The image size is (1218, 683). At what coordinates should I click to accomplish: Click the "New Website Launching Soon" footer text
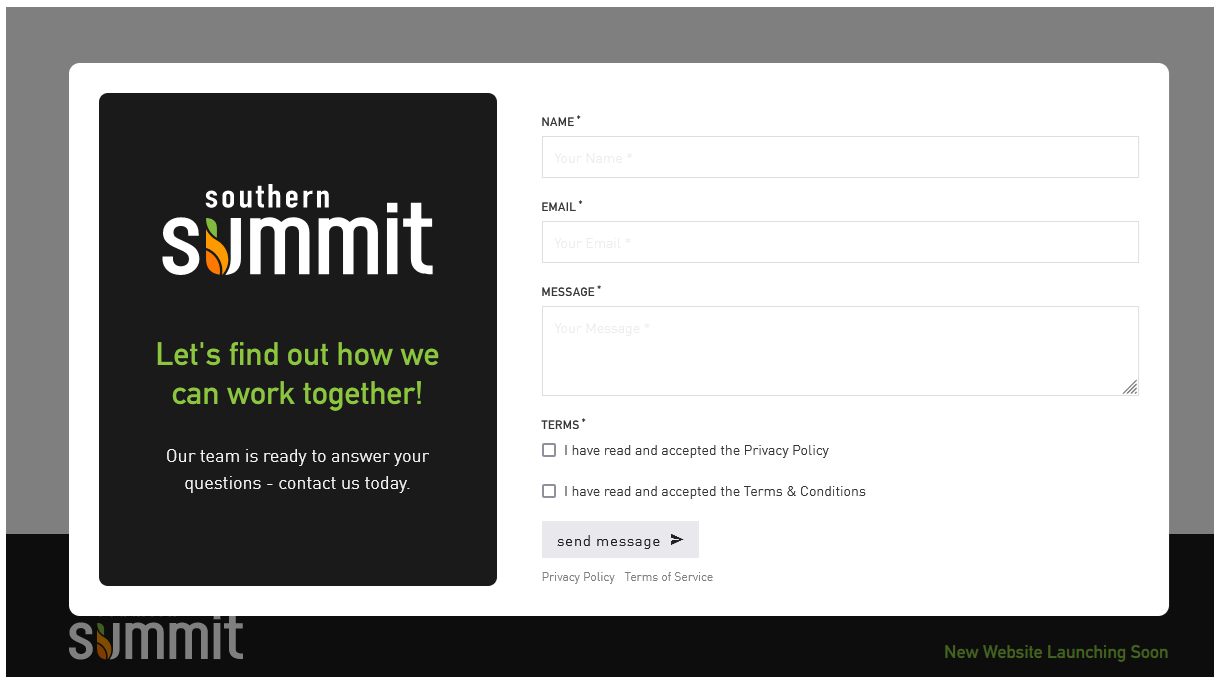(x=1055, y=652)
